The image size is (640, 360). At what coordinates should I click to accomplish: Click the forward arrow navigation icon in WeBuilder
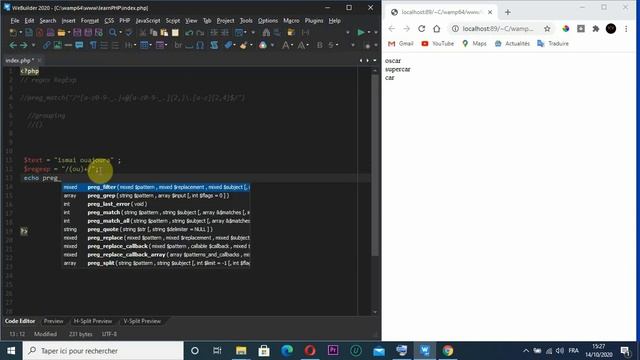(x=24, y=45)
